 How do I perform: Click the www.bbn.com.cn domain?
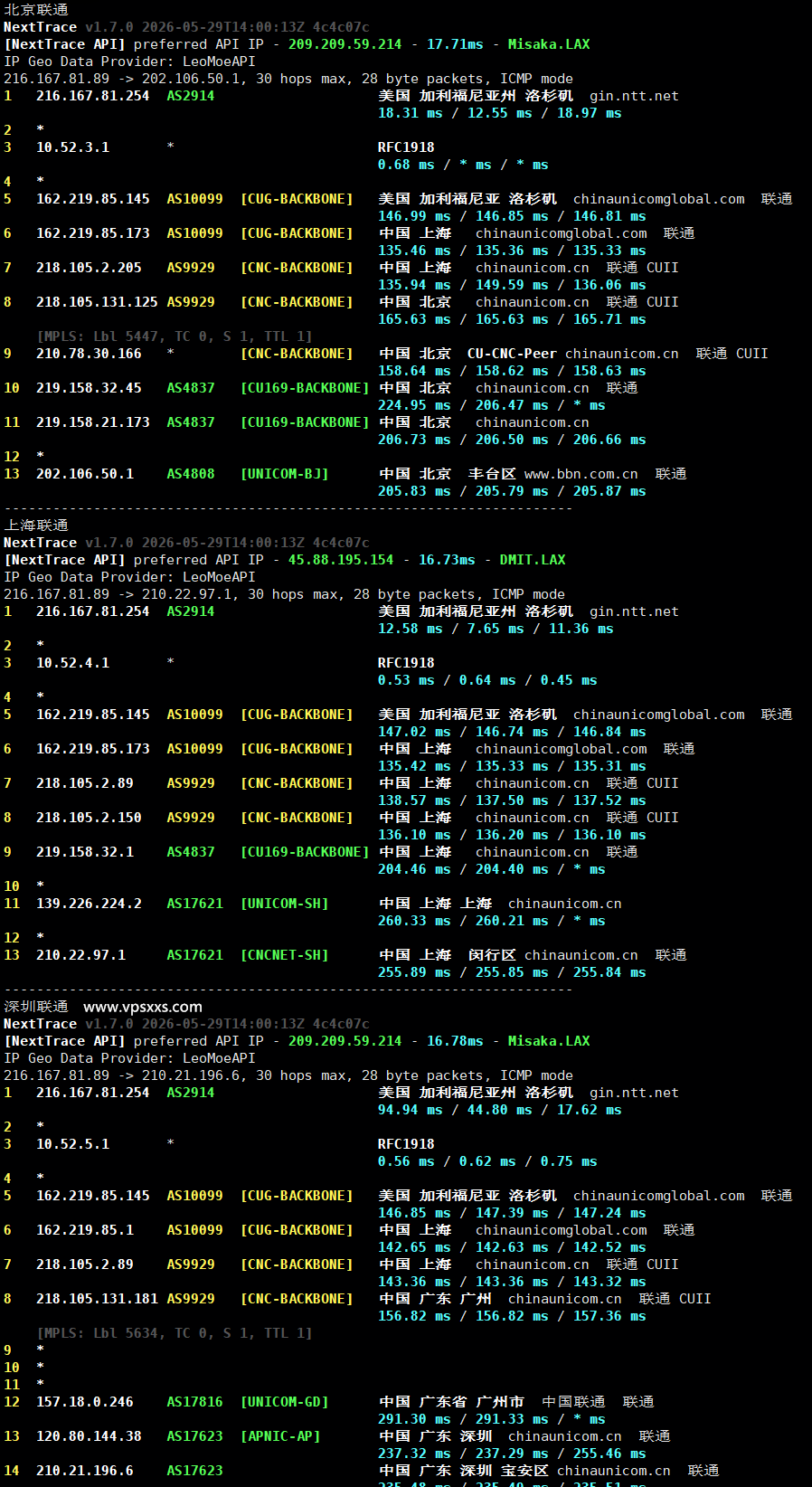[x=581, y=474]
